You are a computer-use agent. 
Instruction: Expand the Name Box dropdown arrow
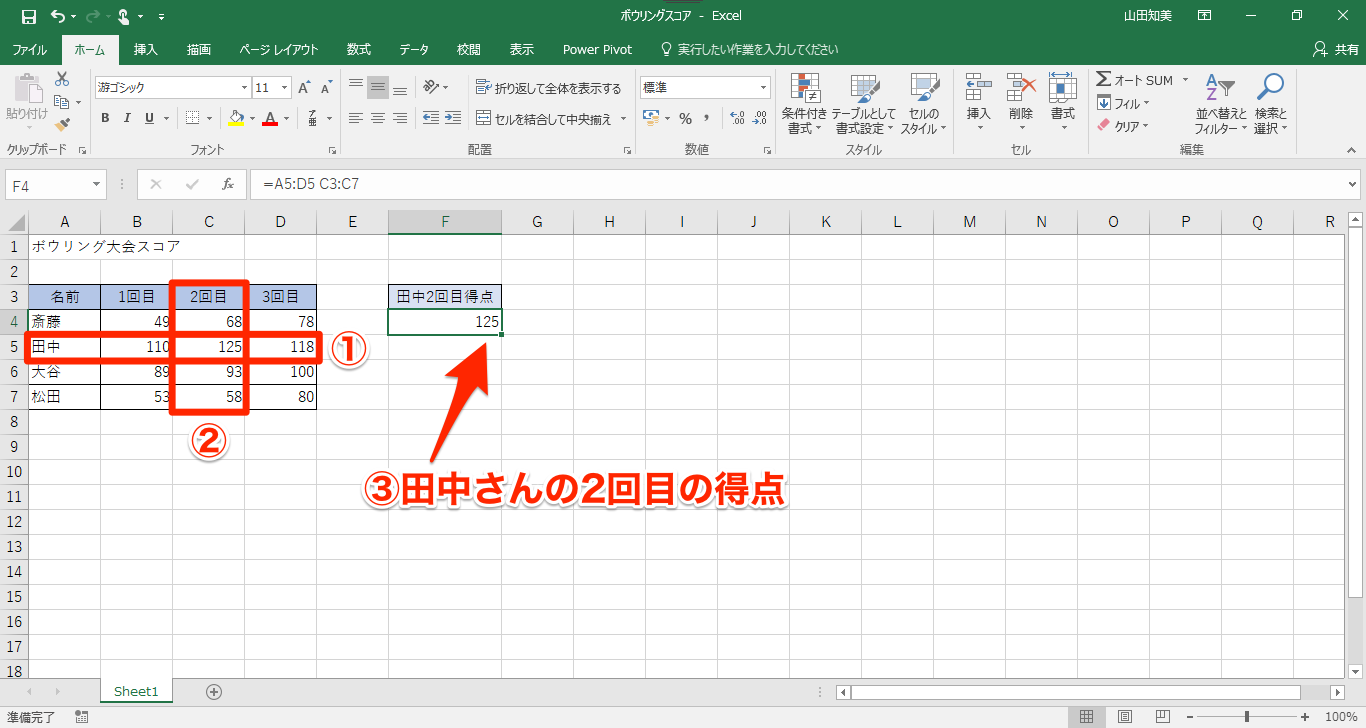coord(97,184)
